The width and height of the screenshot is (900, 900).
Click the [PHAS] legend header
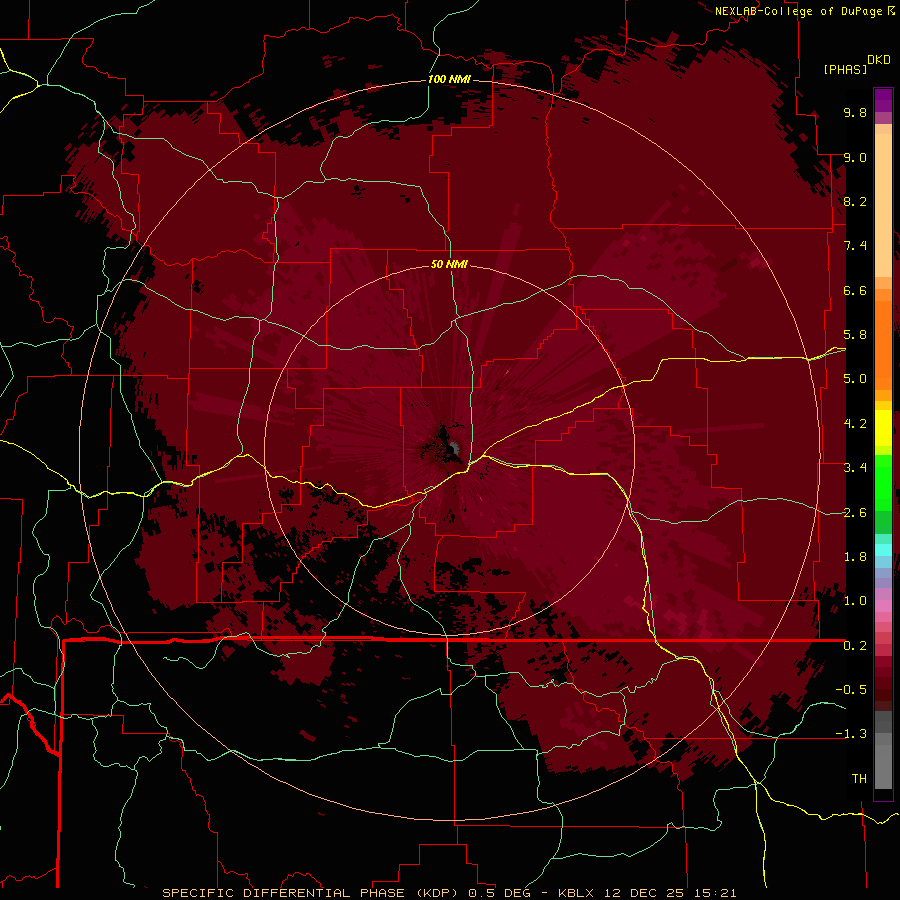pyautogui.click(x=845, y=69)
